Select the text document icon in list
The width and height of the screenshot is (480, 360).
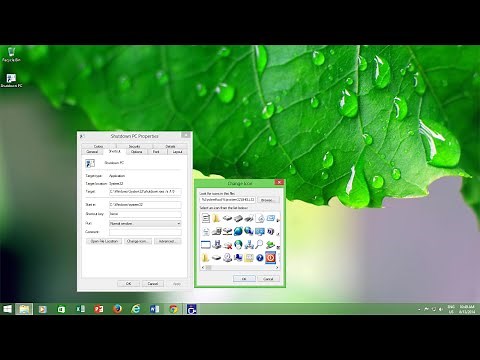206,218
